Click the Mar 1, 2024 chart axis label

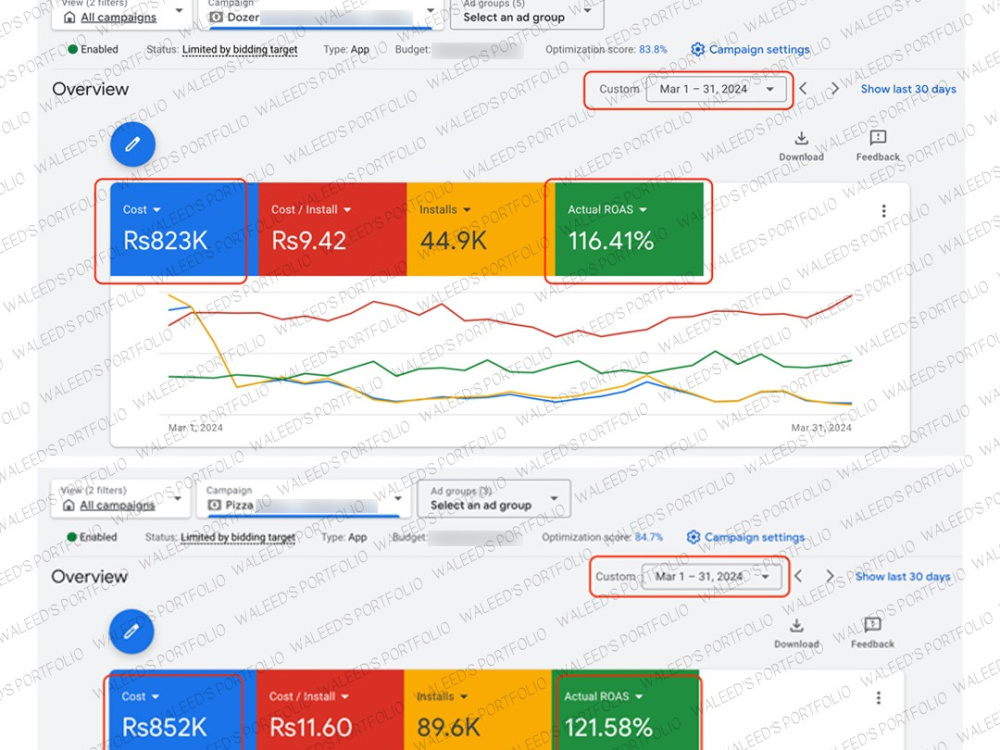tap(195, 428)
